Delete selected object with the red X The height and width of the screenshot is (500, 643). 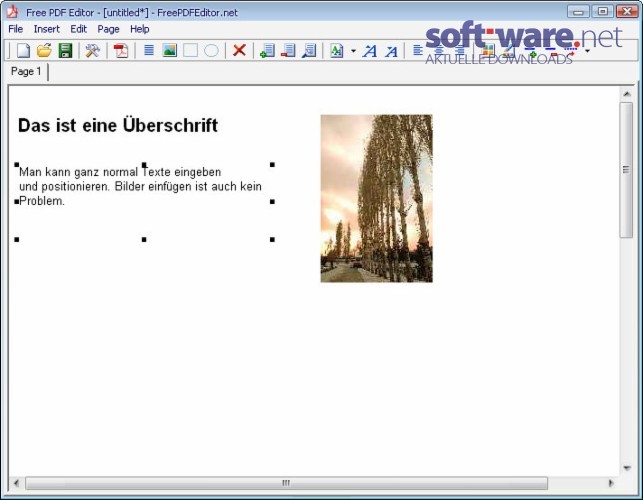tap(239, 51)
